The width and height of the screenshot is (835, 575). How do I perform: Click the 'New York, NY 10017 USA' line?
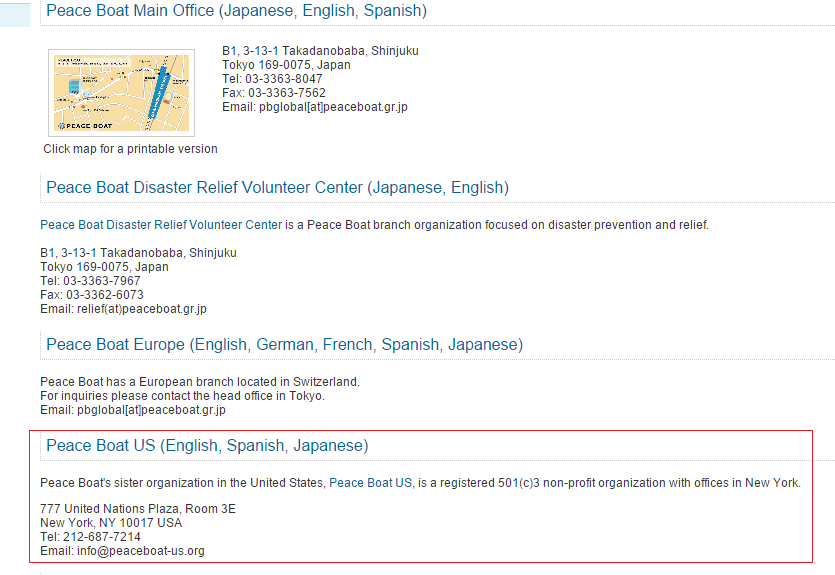111,523
